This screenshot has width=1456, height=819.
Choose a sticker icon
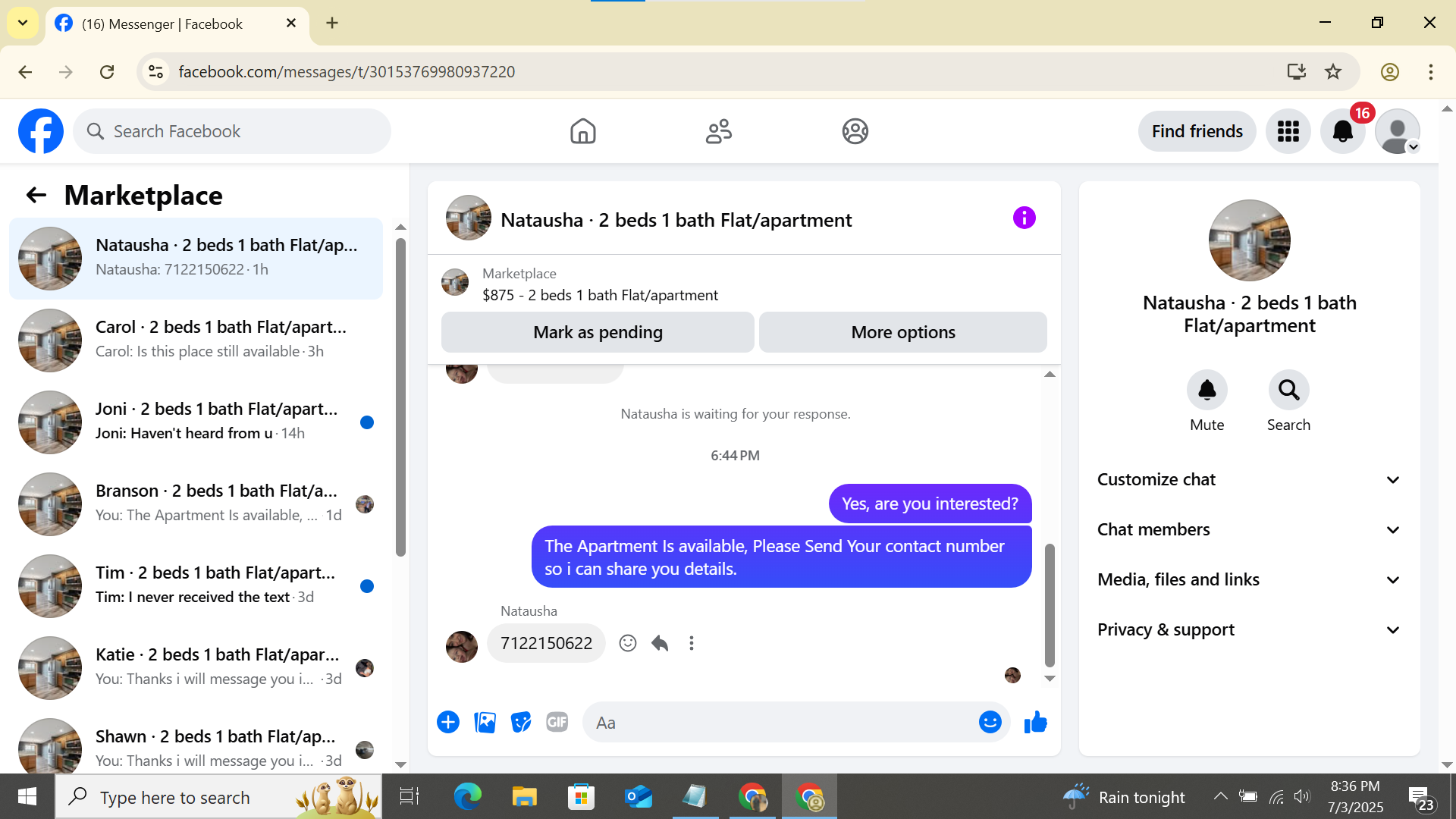coord(521,723)
